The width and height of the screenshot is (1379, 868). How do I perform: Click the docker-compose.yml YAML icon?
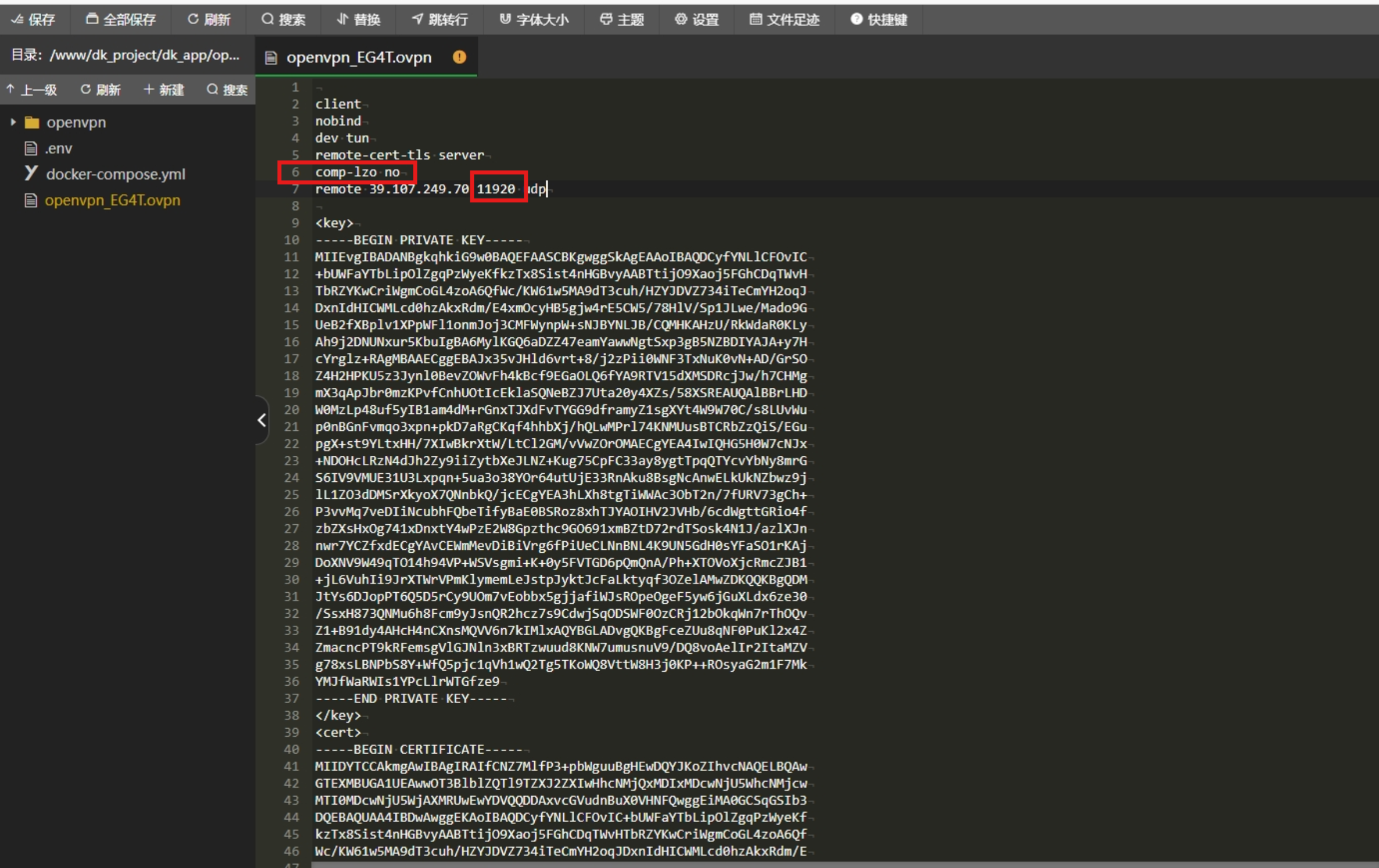[31, 174]
